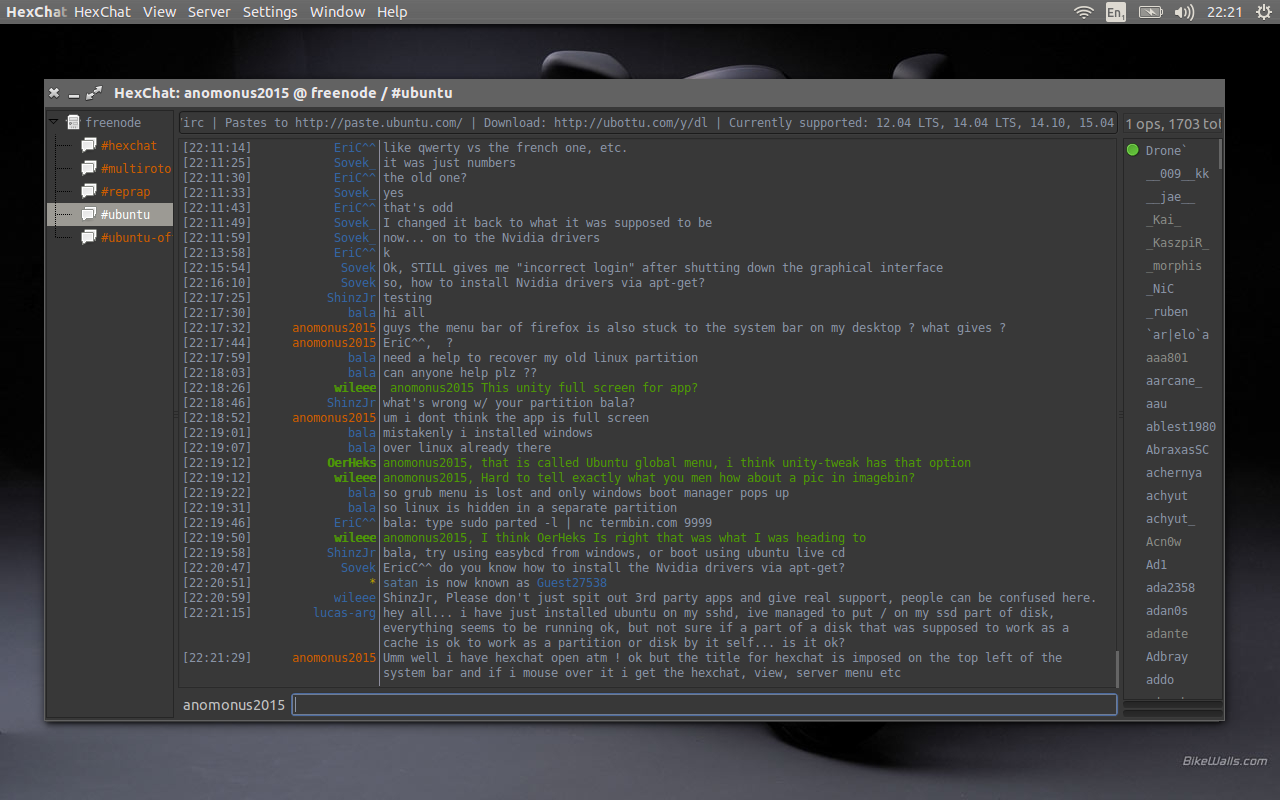
Task: Open the En keyboard layout indicator
Action: click(1116, 12)
